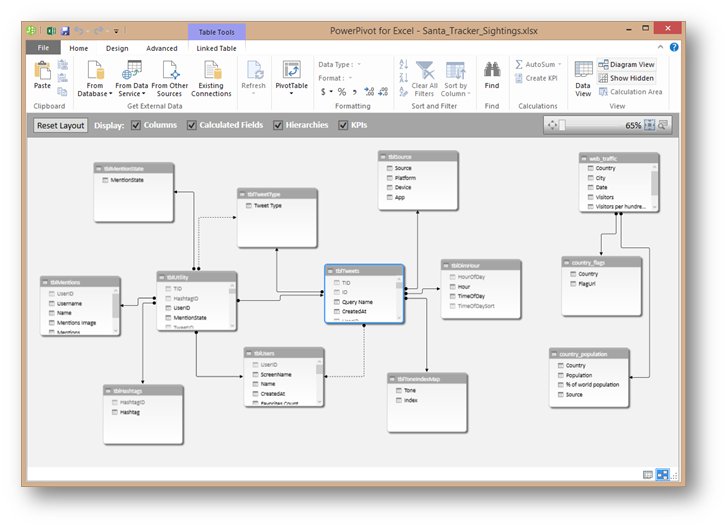
Task: Select the FlagUrl field in country_flags
Action: click(583, 283)
